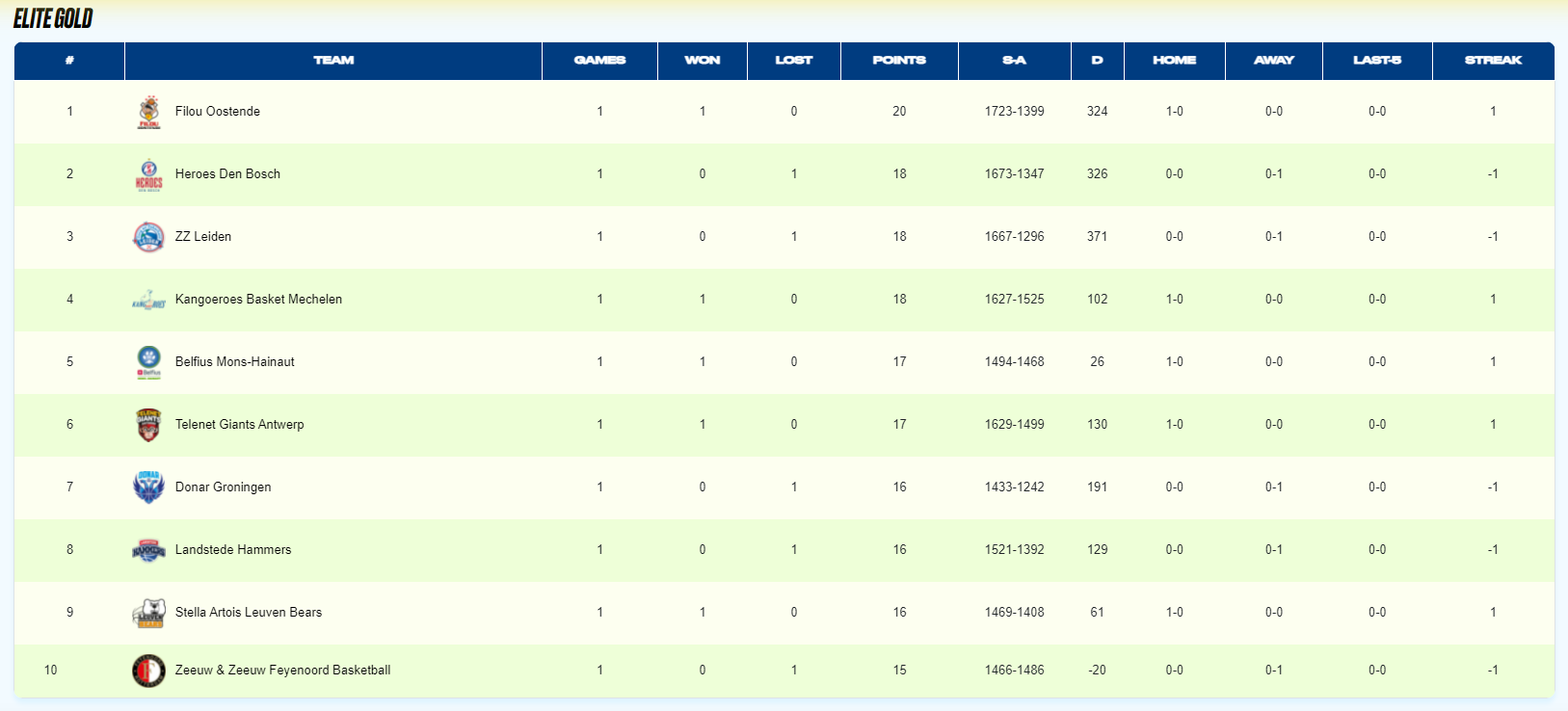Open the Heroes Den Bosch team link
Viewport: 1568px width, 711px height.
[x=227, y=174]
